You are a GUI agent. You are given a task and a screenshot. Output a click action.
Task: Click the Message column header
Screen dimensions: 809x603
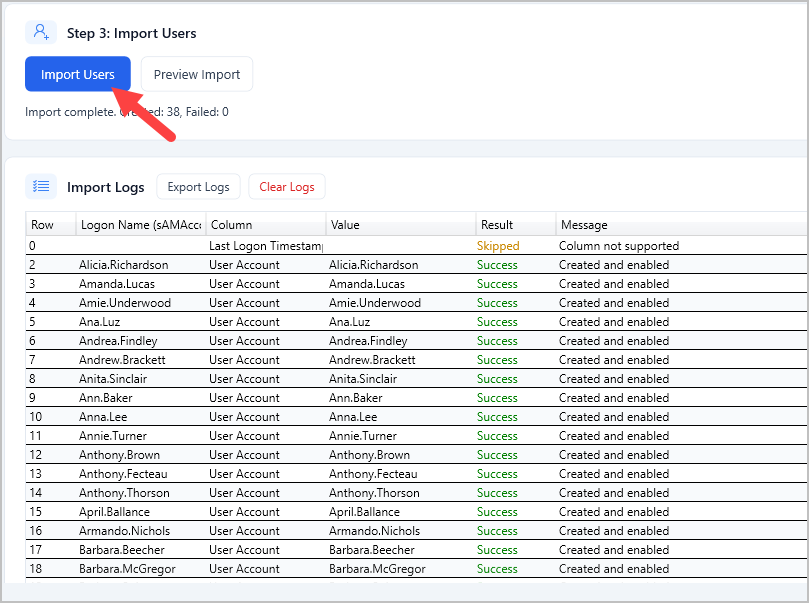[682, 225]
